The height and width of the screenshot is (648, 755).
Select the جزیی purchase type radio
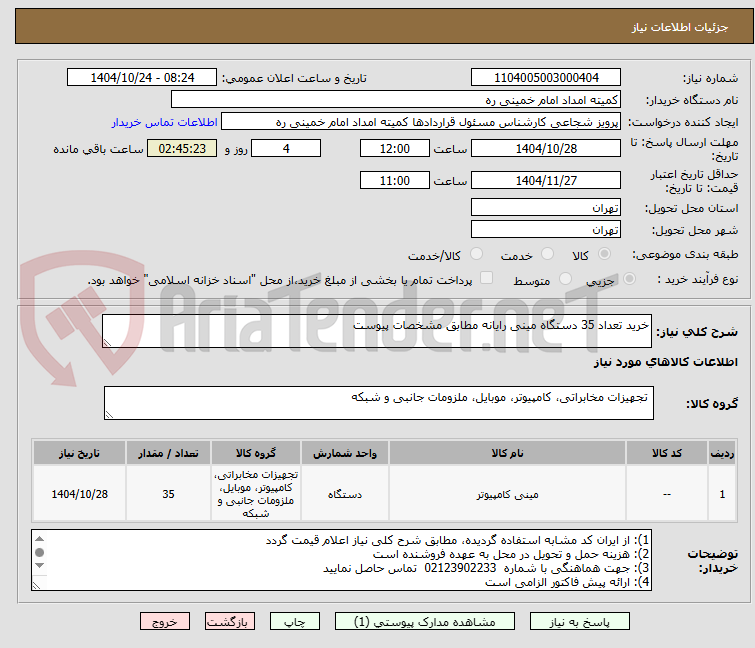[629, 279]
